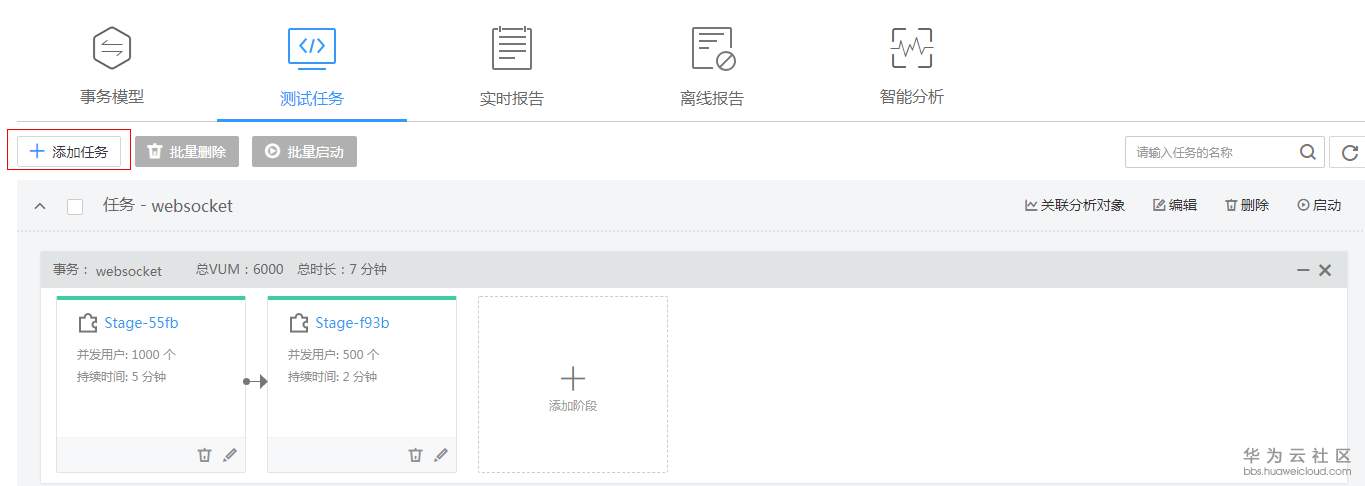
Task: Click the 测试任务 code monitor icon
Action: [x=312, y=47]
